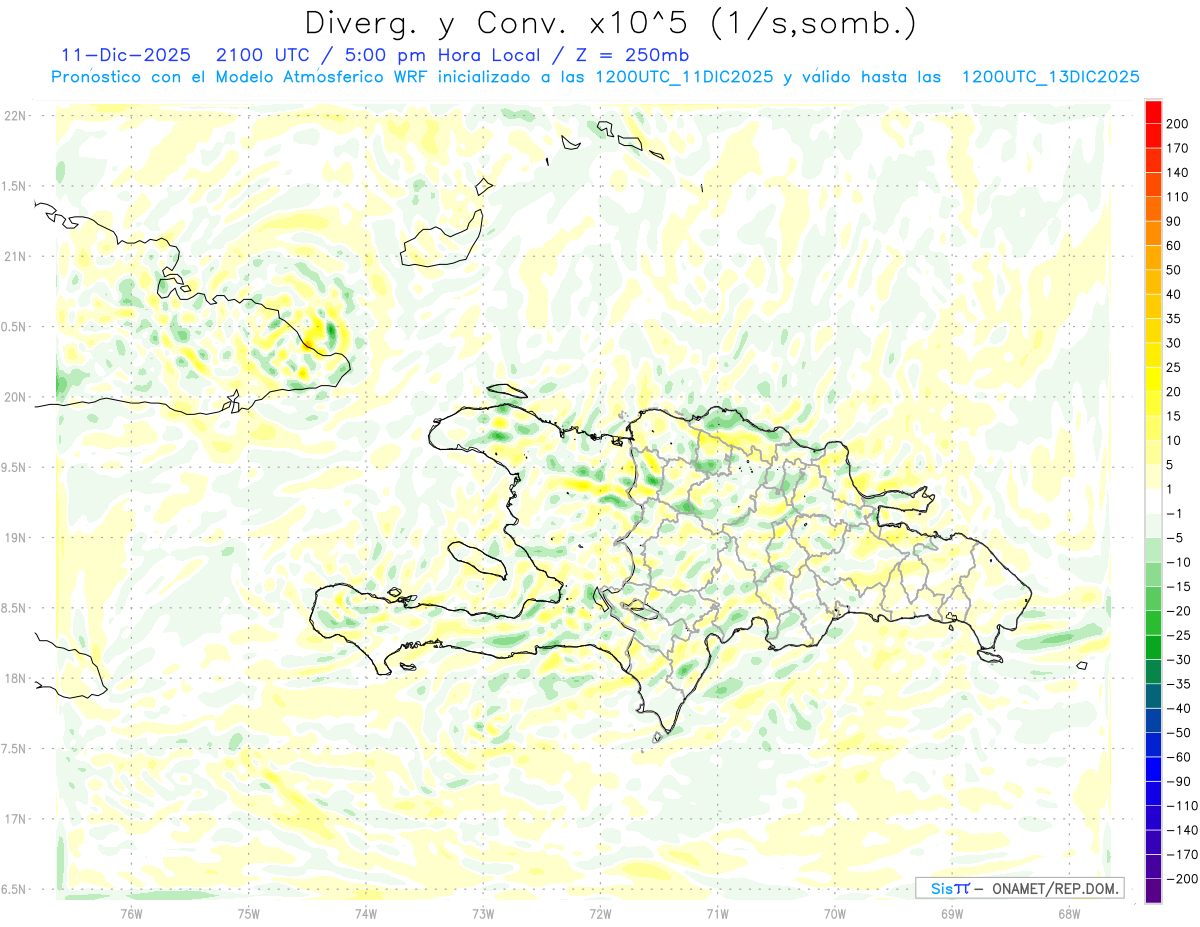Click the '0.5N' latitude axis label
1200x927 pixels.
12,327
